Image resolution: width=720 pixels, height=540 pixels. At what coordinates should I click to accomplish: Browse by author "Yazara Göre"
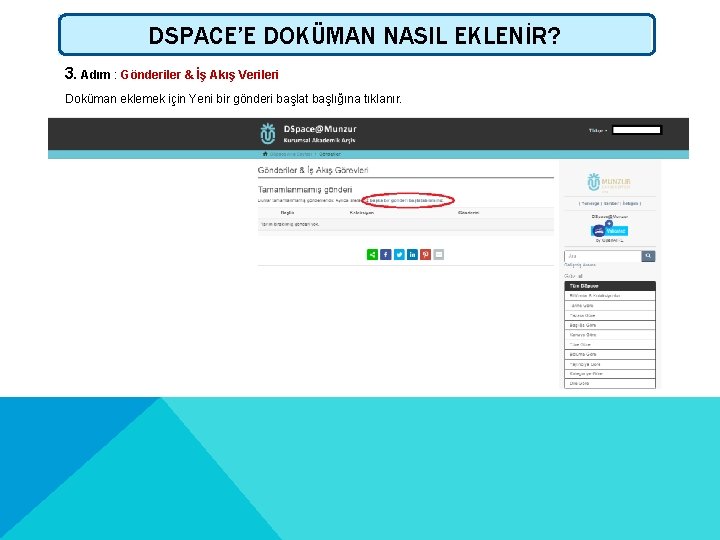[610, 315]
